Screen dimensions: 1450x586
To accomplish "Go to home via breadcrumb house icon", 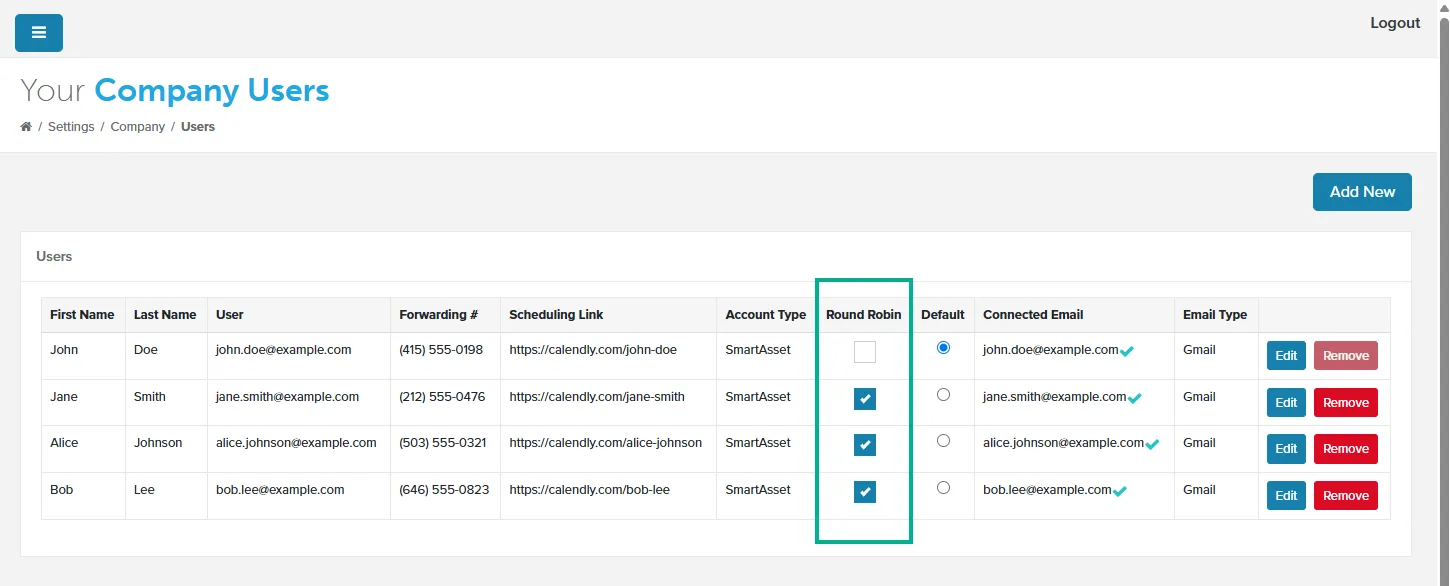I will pyautogui.click(x=26, y=127).
